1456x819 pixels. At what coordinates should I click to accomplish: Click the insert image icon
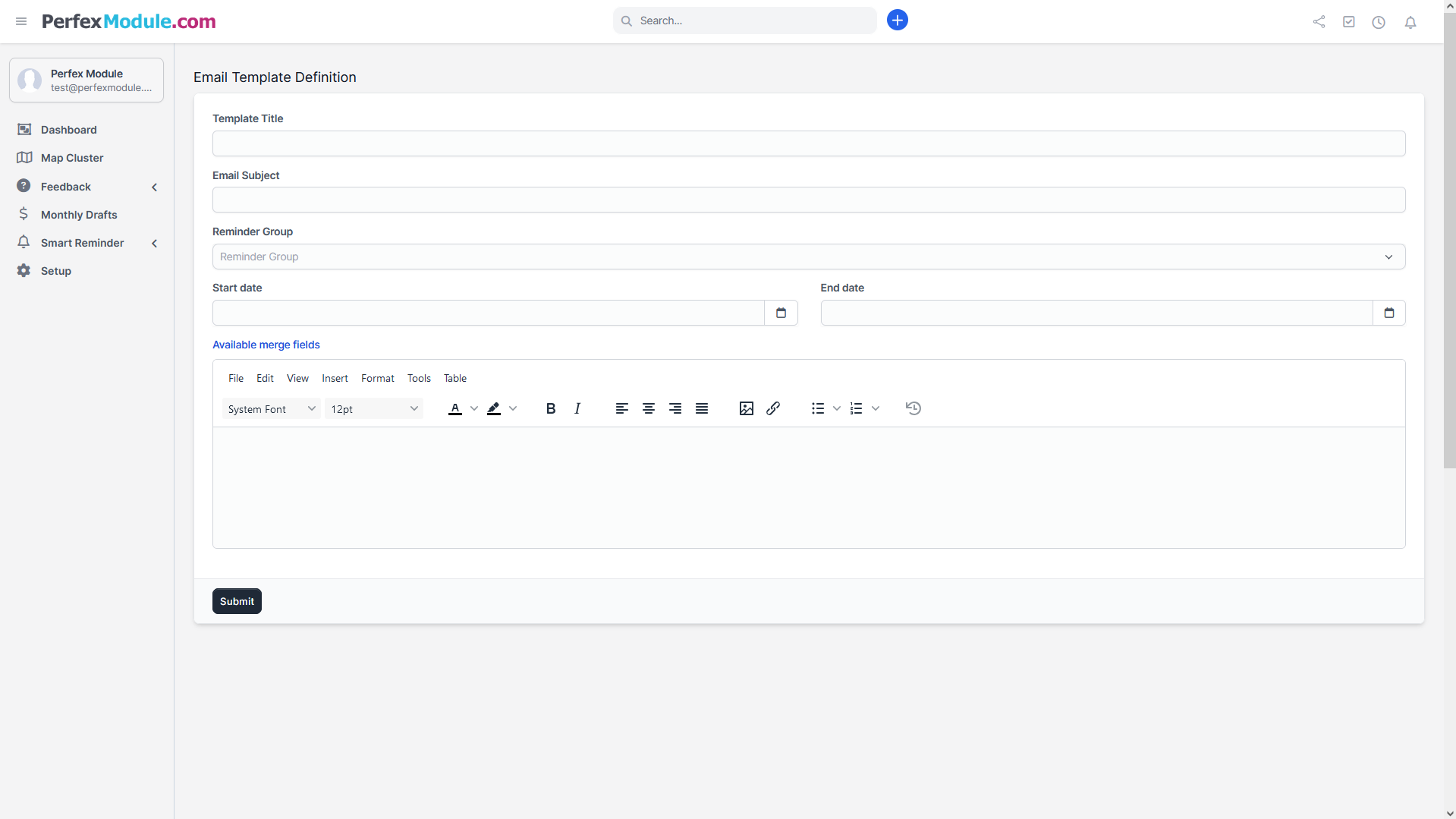coord(746,408)
